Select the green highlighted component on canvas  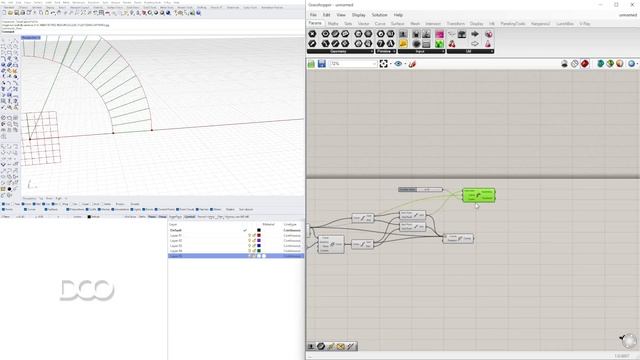(479, 195)
